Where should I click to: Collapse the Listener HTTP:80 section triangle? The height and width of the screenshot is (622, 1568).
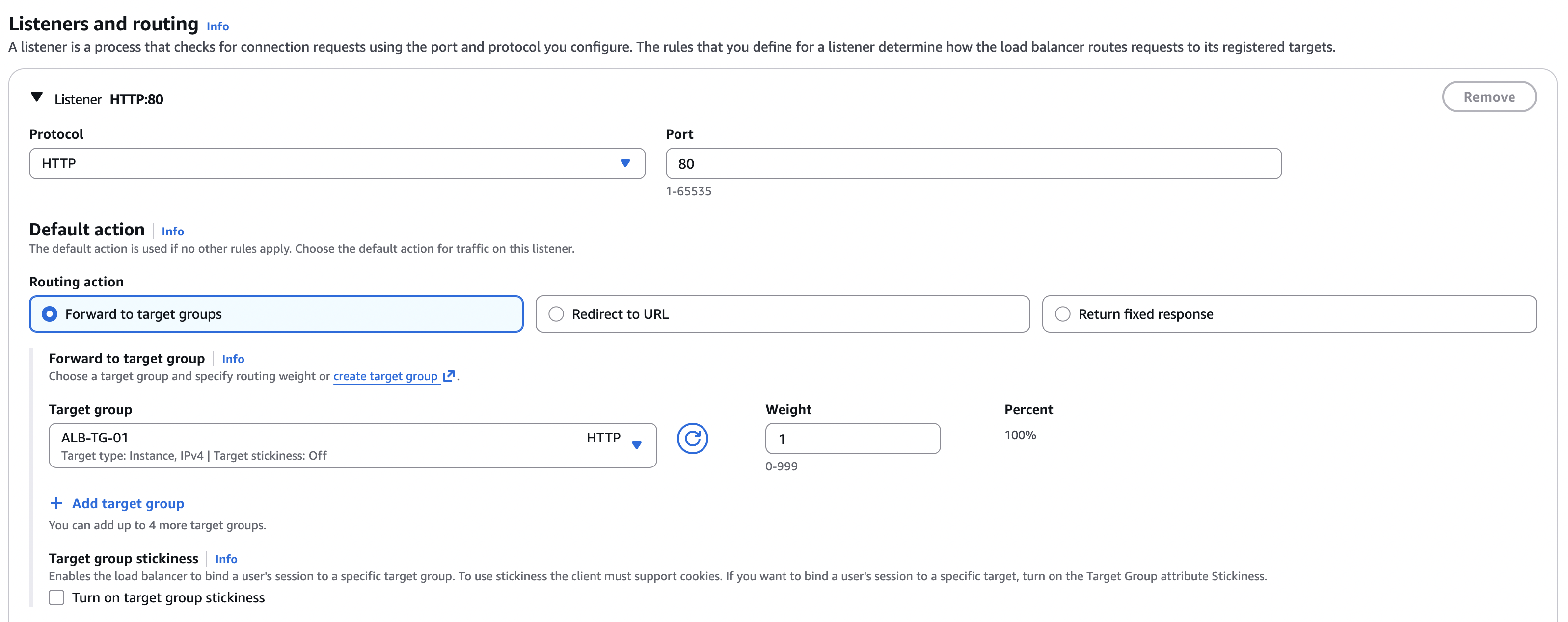(36, 97)
